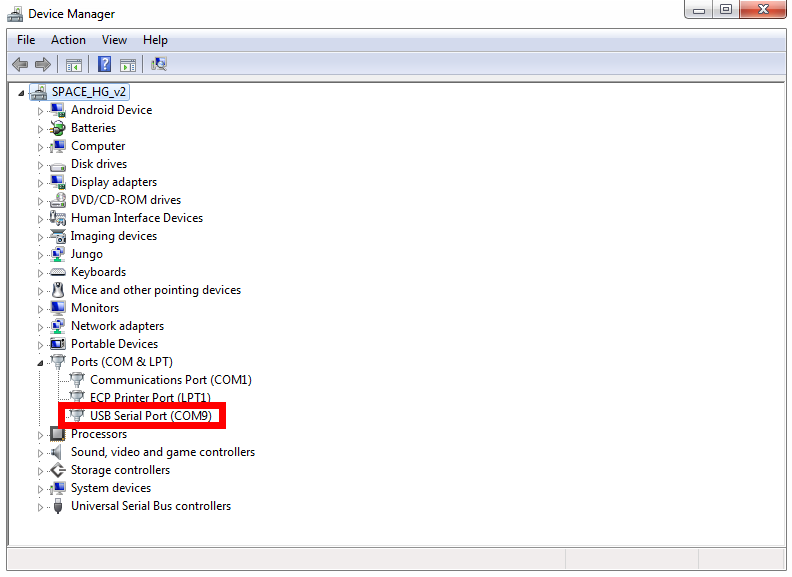Open the View menu
The image size is (792, 577).
(x=114, y=40)
